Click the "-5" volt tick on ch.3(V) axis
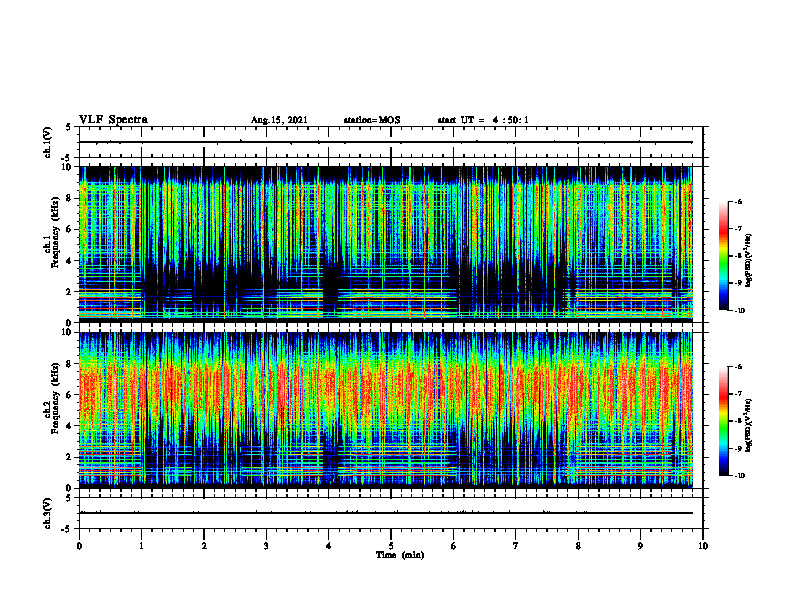 [68, 529]
